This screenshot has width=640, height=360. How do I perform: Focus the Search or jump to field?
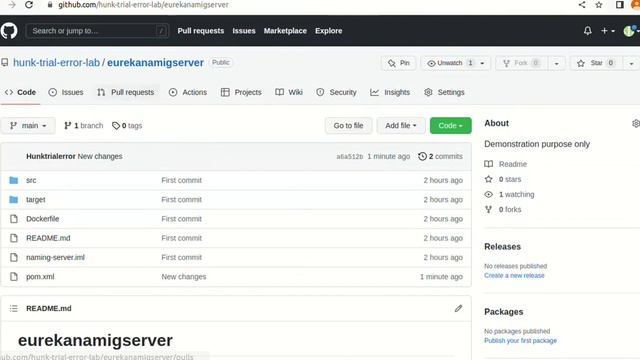pos(97,31)
